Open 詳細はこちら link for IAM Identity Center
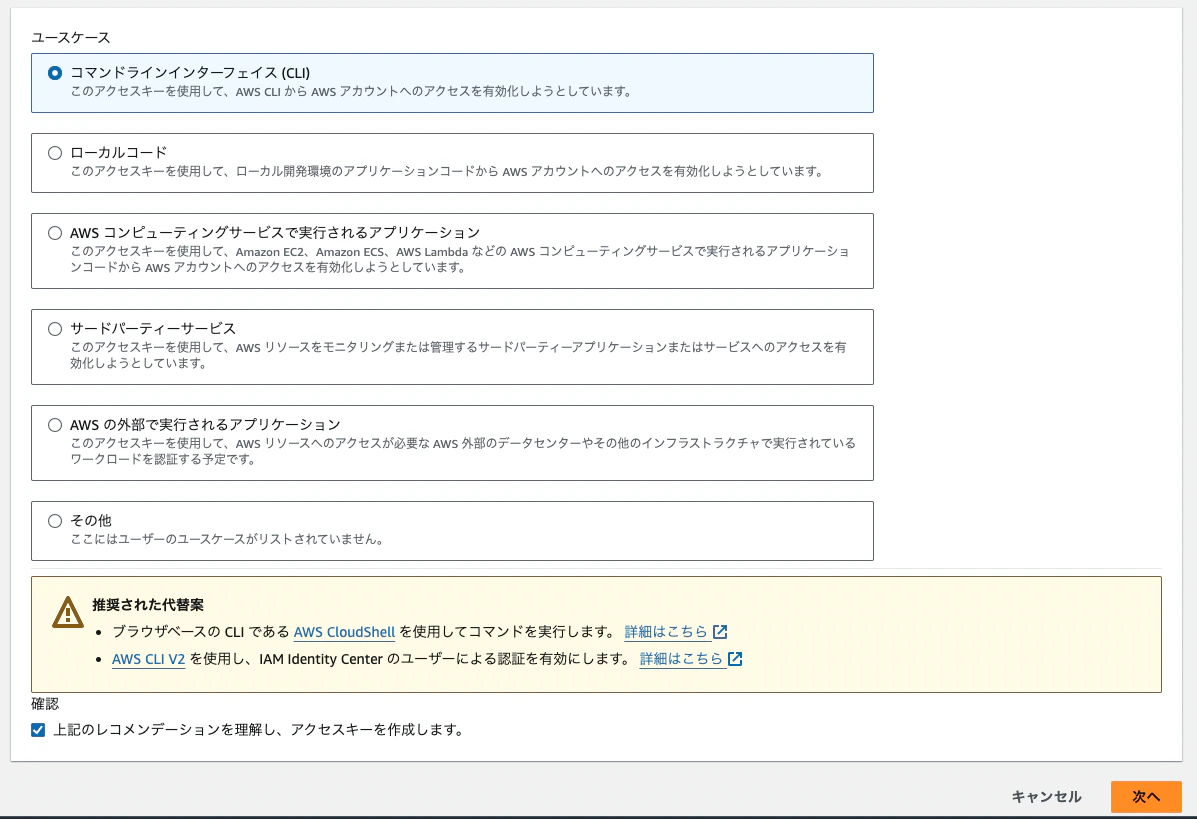Viewport: 1197px width, 819px height. coord(682,659)
